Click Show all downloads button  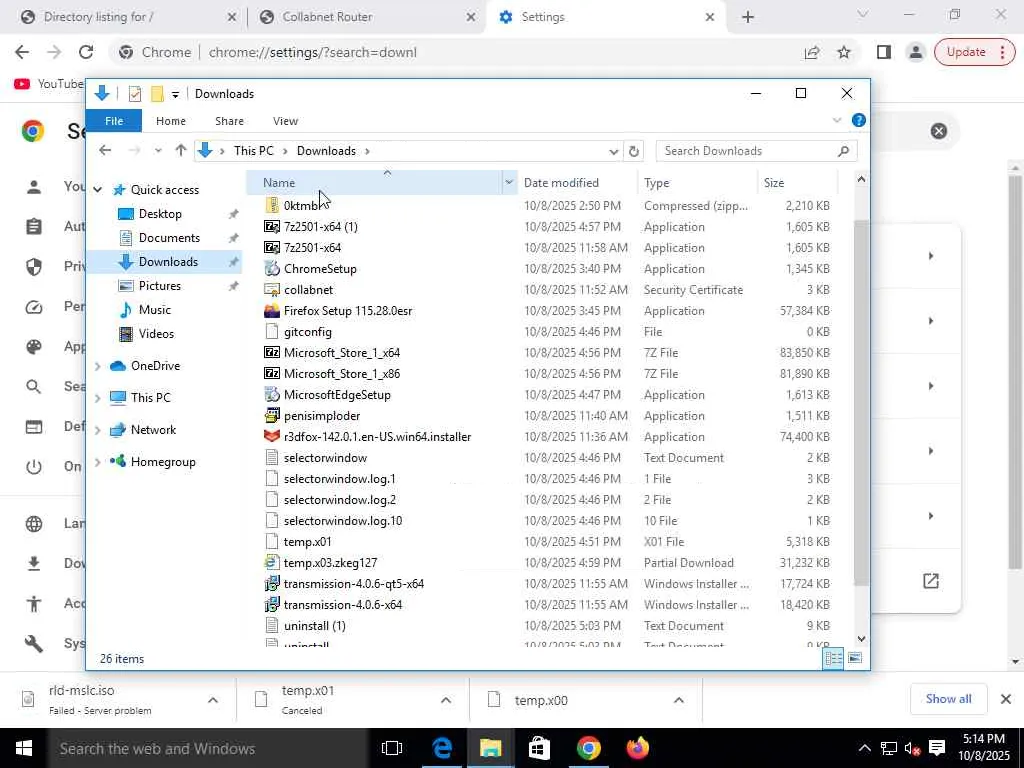click(x=948, y=699)
